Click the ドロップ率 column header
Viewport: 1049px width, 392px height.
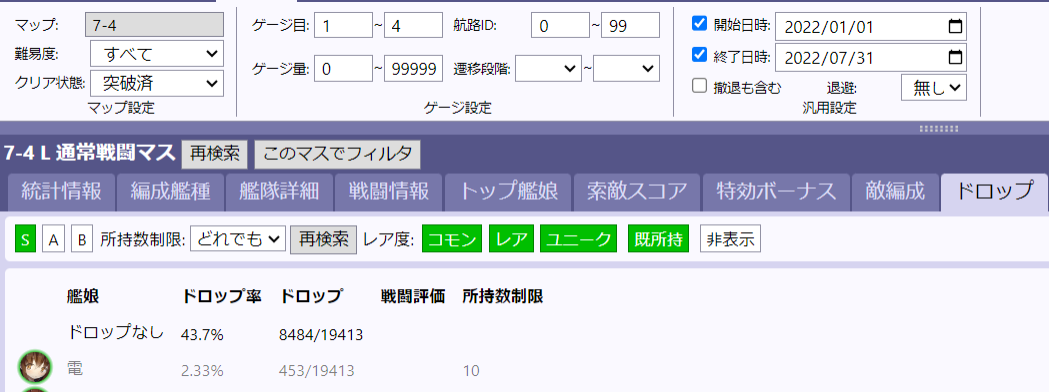click(221, 296)
